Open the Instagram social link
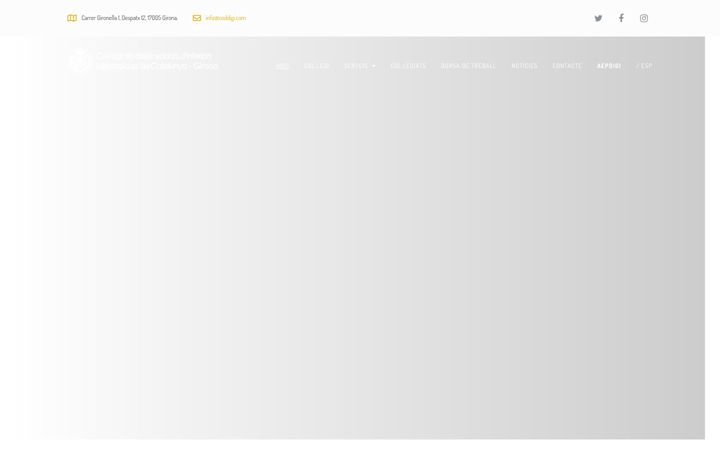 coord(644,18)
